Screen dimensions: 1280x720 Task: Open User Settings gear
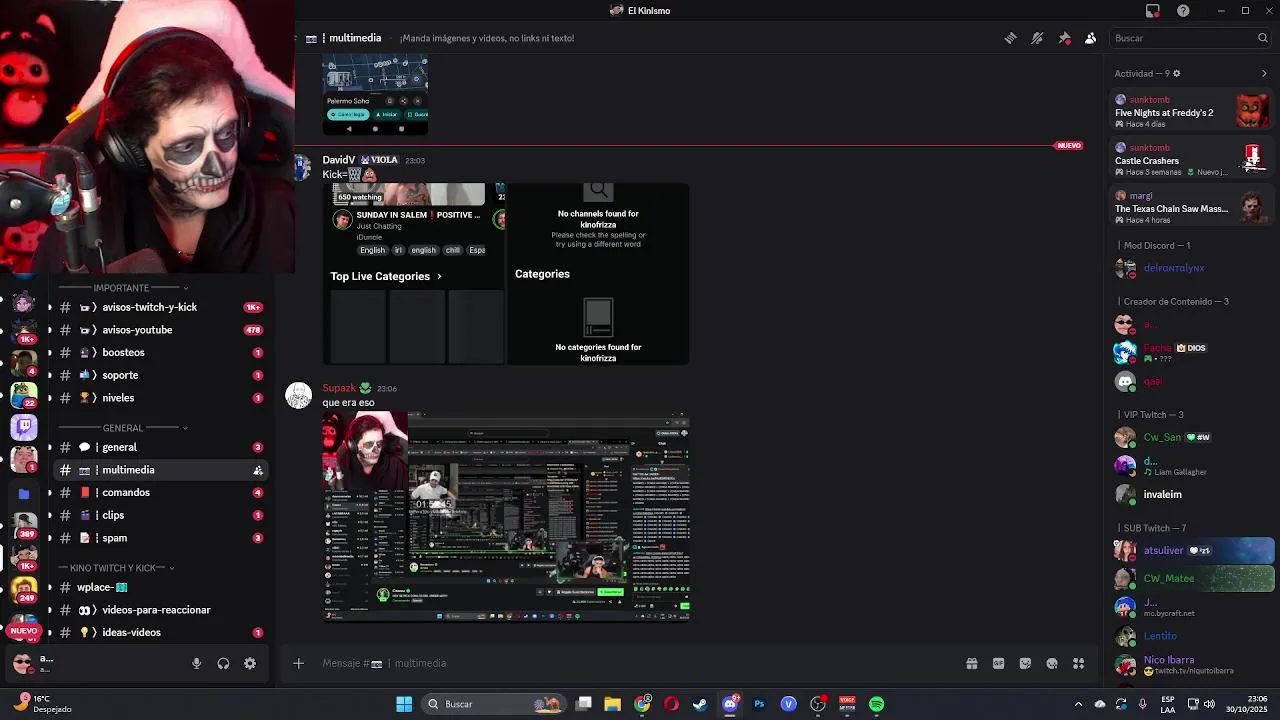tap(250, 663)
